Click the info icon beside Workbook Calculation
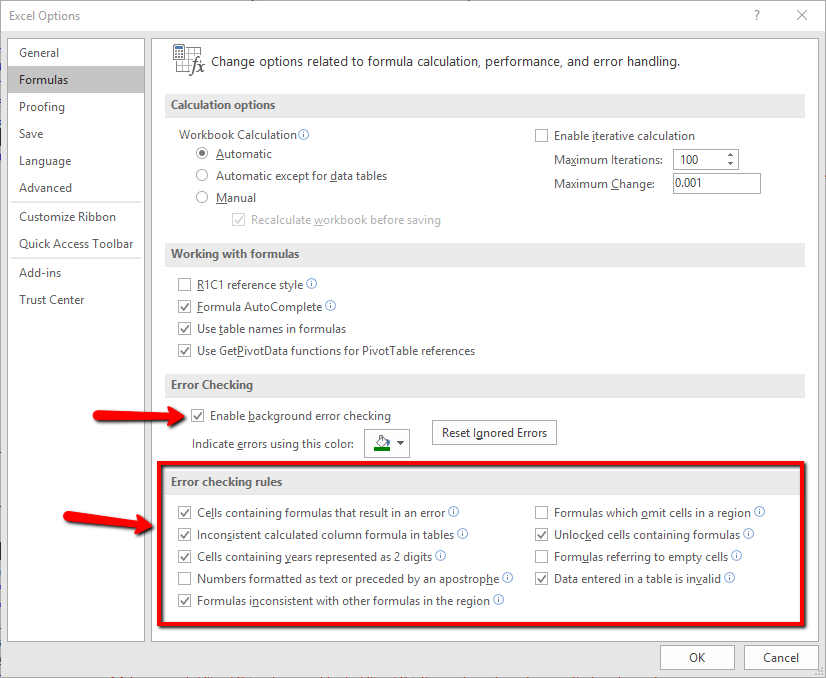Image resolution: width=826 pixels, height=678 pixels. 303,134
